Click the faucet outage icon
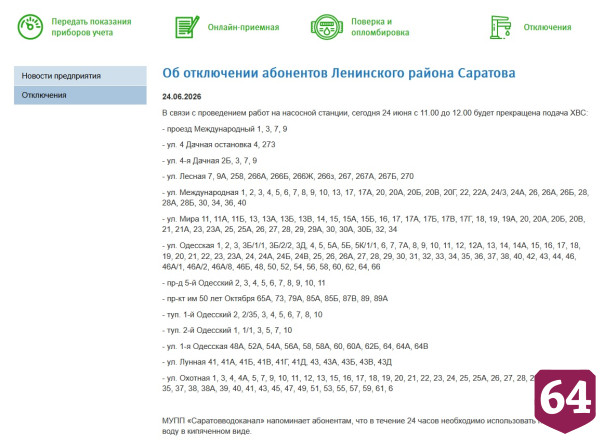 [x=500, y=27]
